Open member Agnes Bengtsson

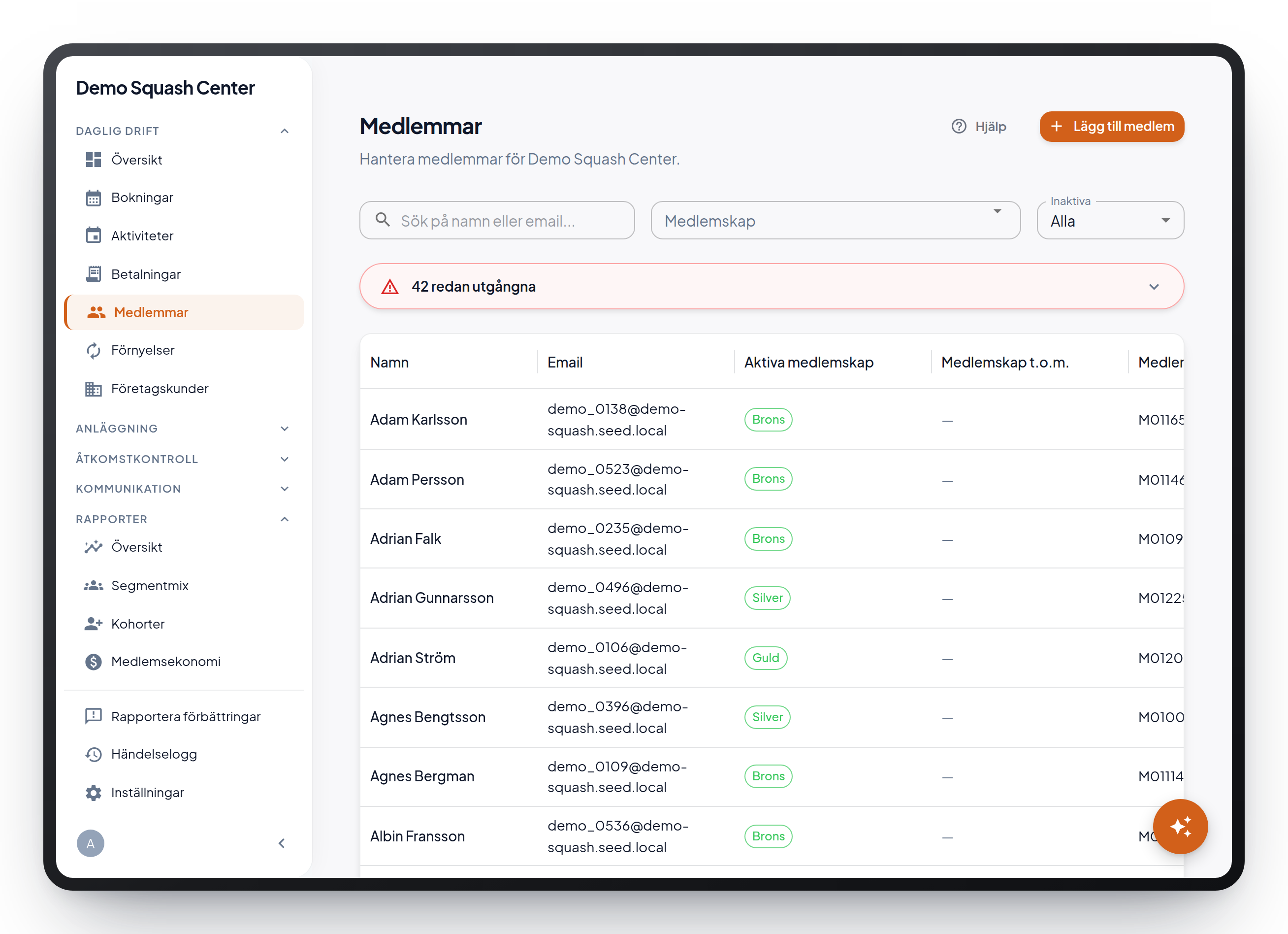pyautogui.click(x=428, y=717)
